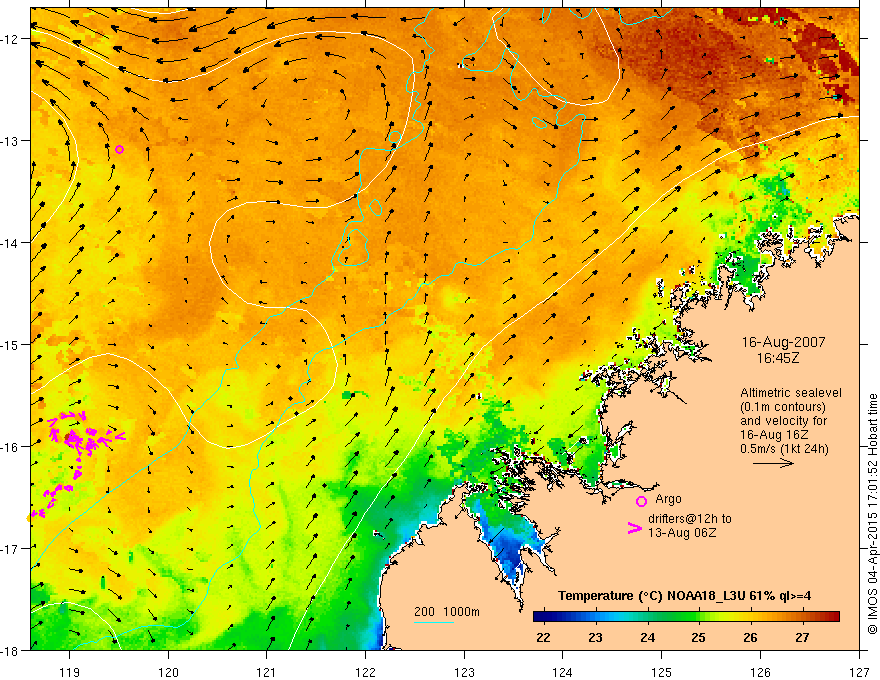
Task: Click the longitude axis label '121'
Action: (267, 672)
